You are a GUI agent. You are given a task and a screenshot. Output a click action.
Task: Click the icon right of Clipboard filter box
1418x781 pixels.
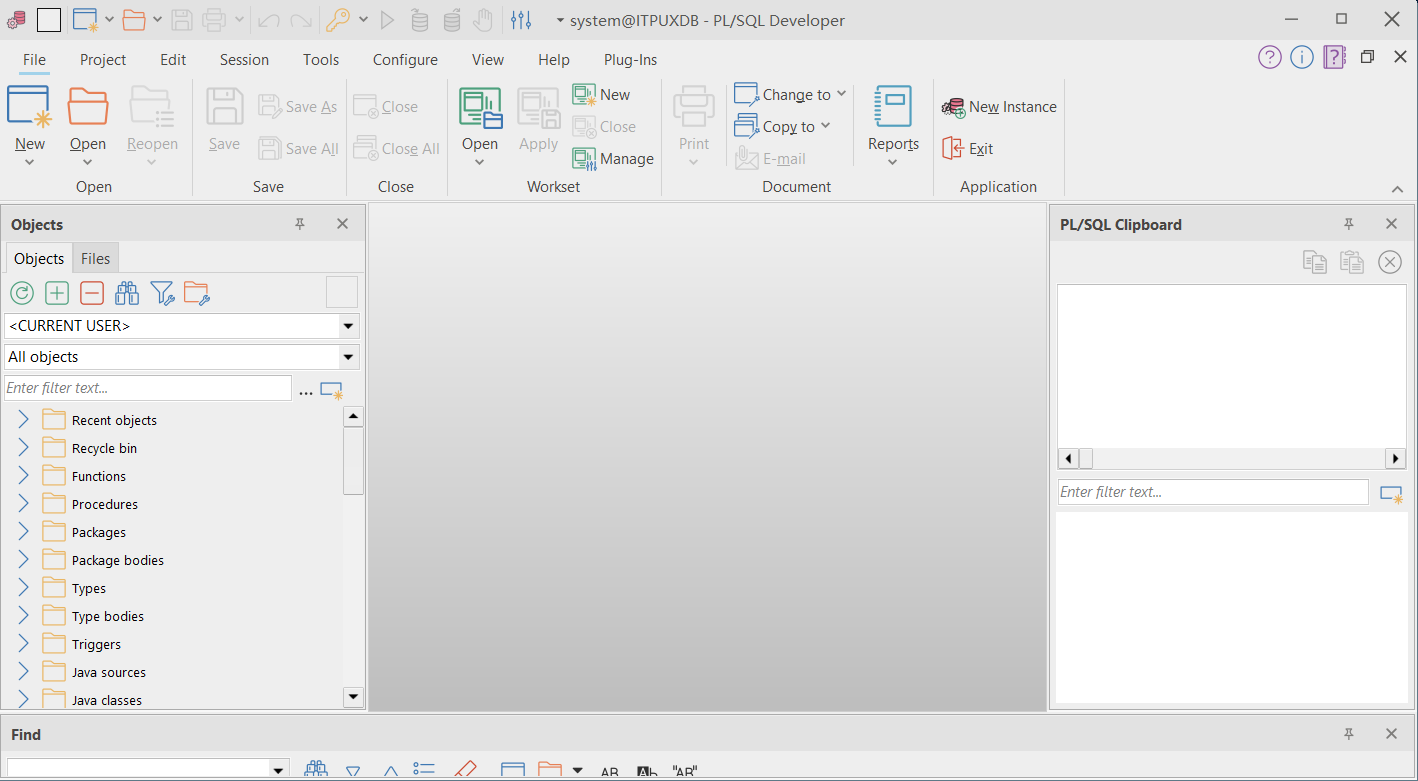pyautogui.click(x=1391, y=494)
